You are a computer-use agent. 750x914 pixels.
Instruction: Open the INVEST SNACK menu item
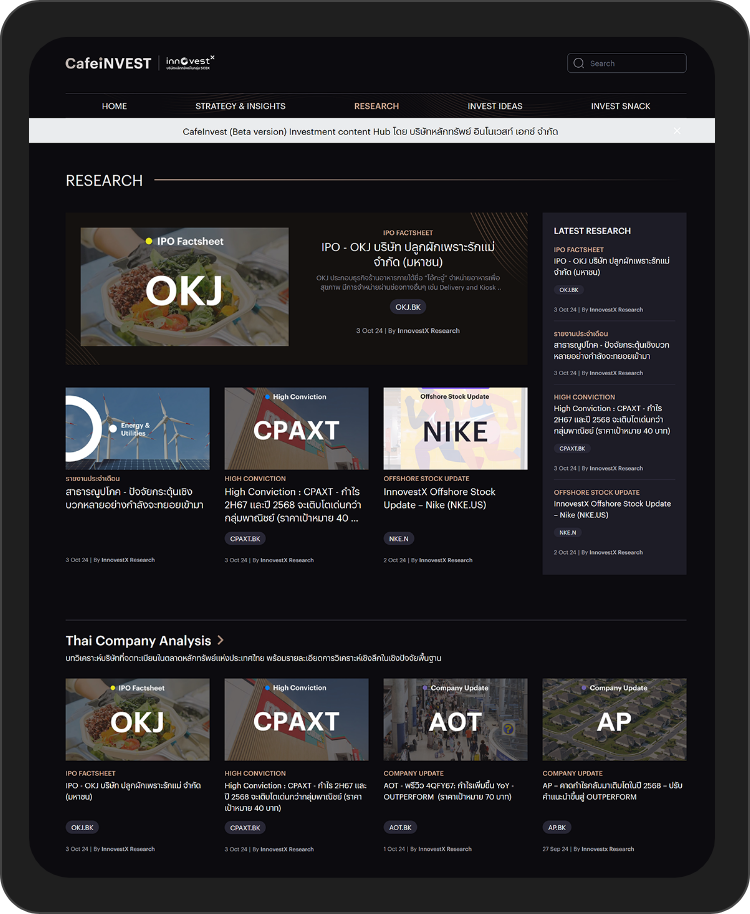coord(620,106)
